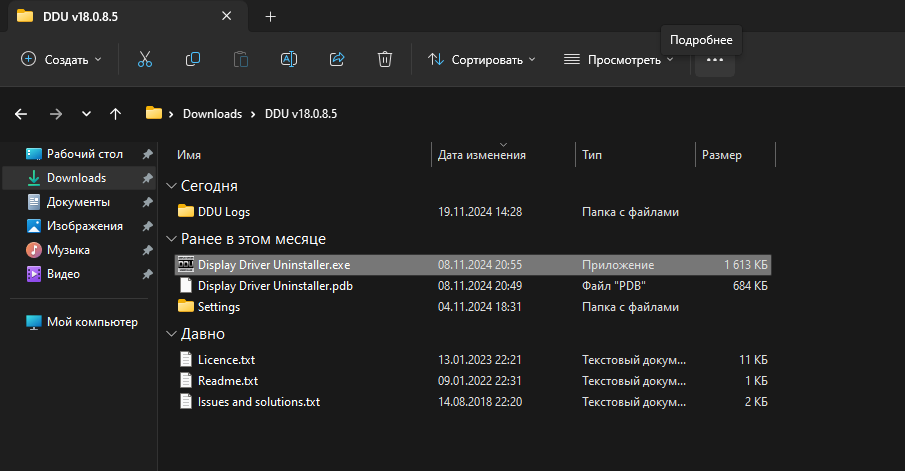Click the Copy icon in toolbar
This screenshot has width=905, height=471.
[193, 59]
